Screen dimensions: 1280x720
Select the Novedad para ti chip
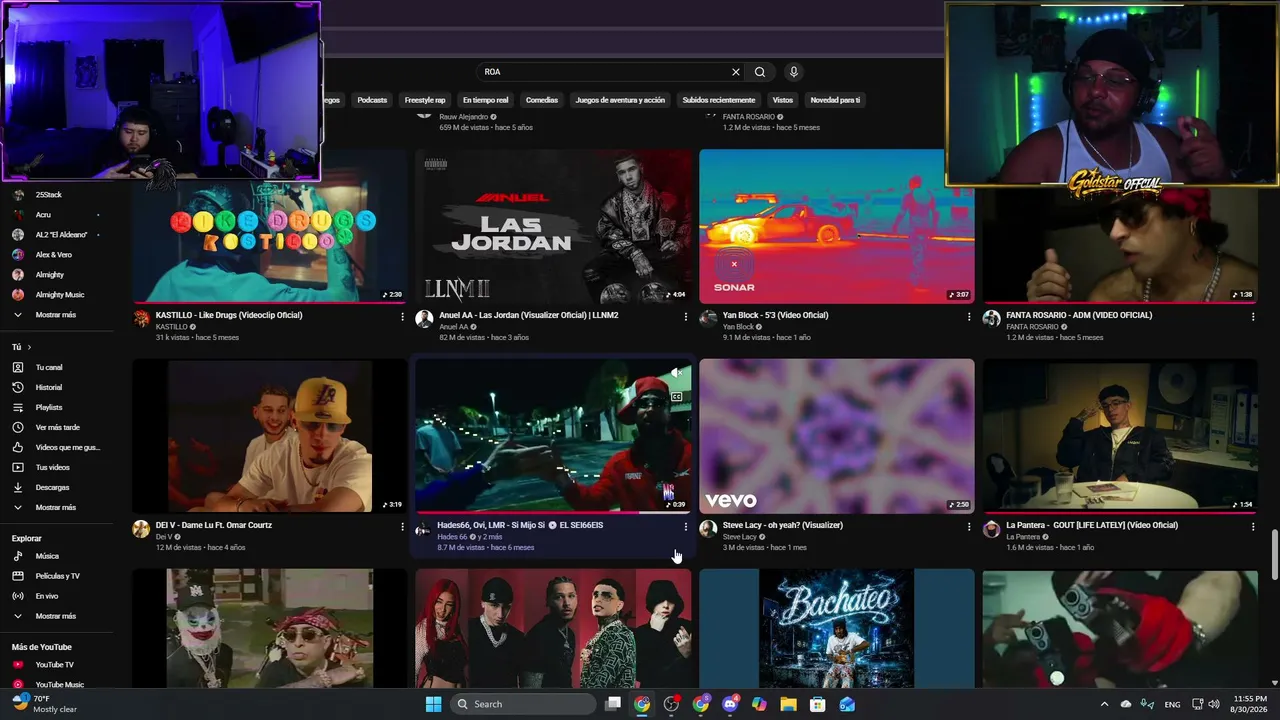[835, 100]
